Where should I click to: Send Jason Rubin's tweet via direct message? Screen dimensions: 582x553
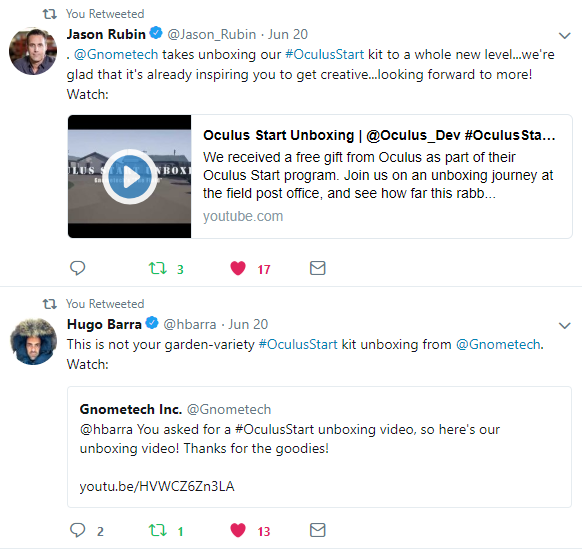317,268
